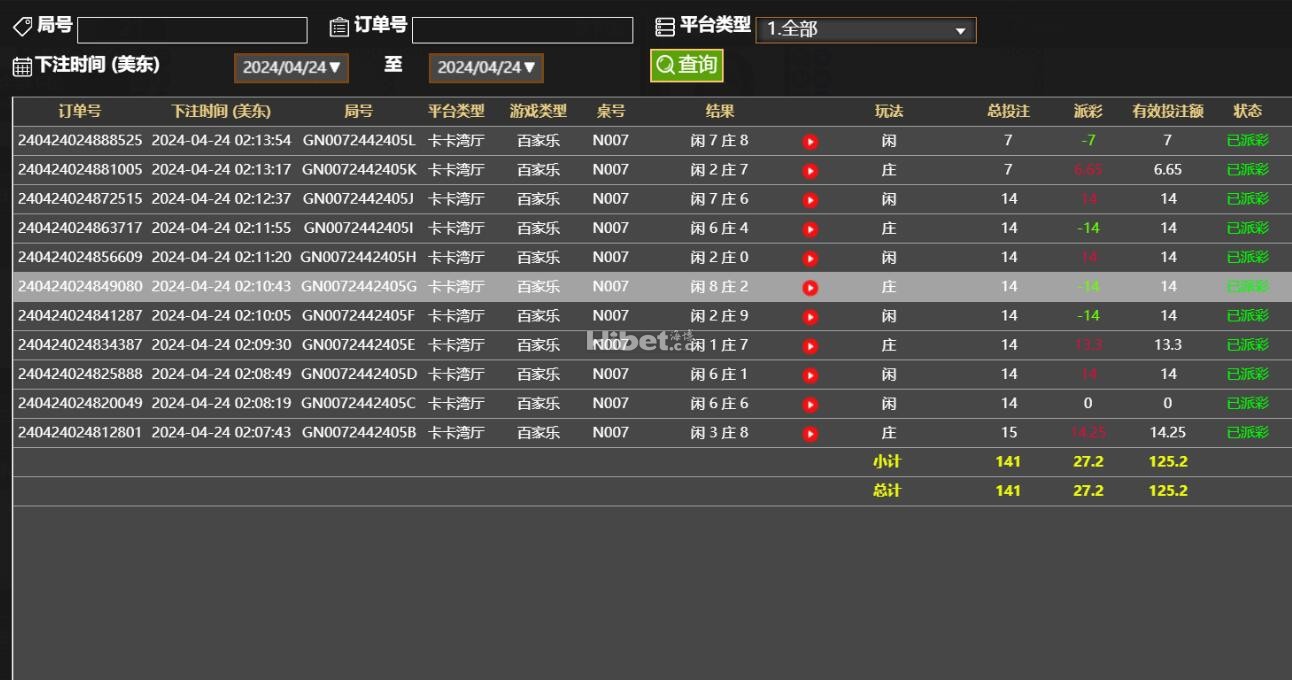Click the play icon for round GN0072442405H
Screen dimensions: 1292x680
point(810,258)
